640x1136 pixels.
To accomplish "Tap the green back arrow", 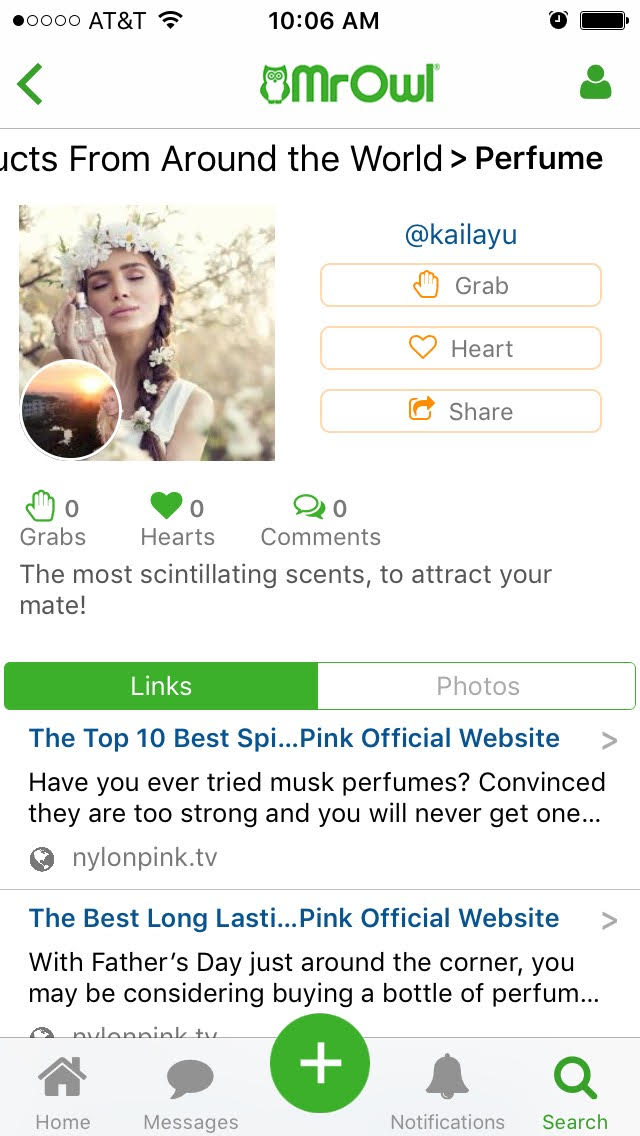I will click(30, 84).
